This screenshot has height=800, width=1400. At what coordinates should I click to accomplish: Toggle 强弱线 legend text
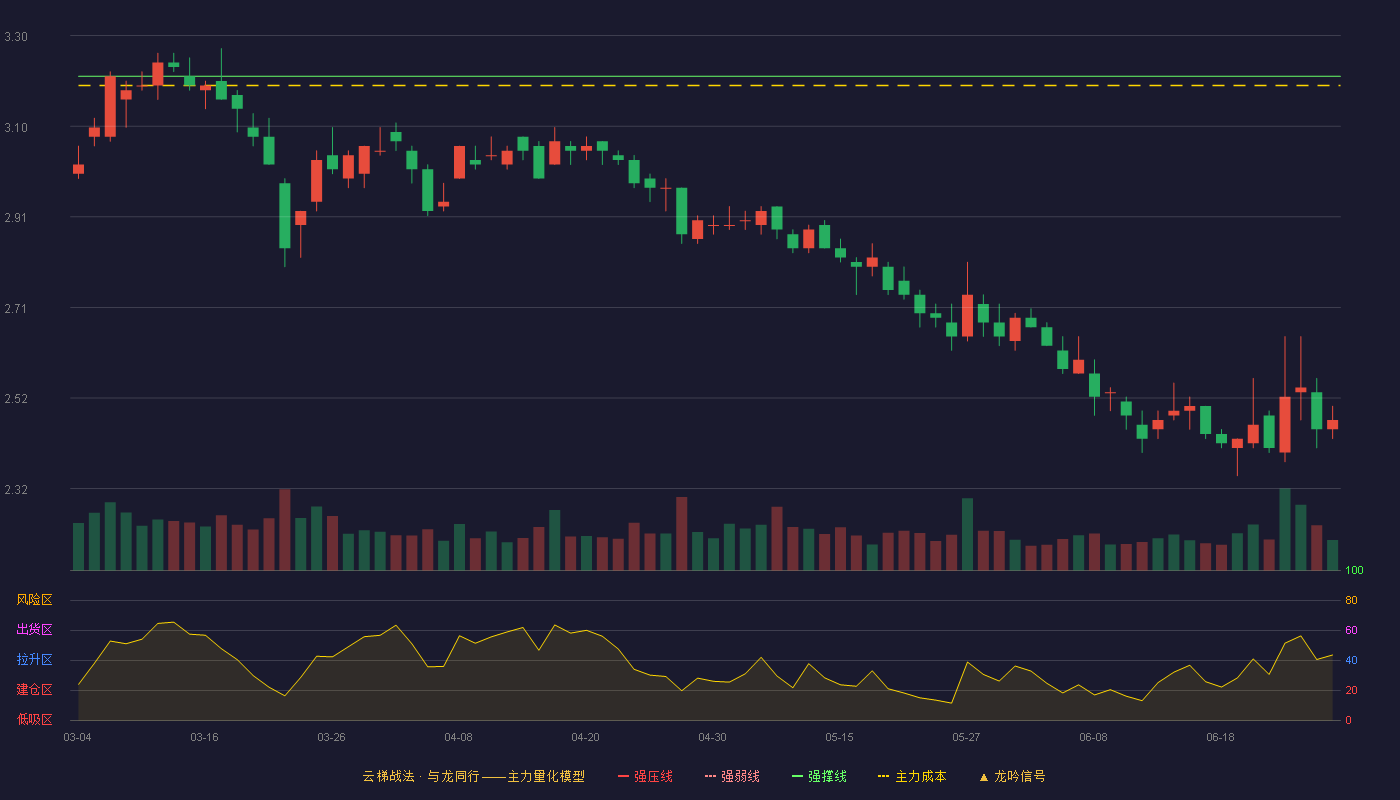point(740,776)
